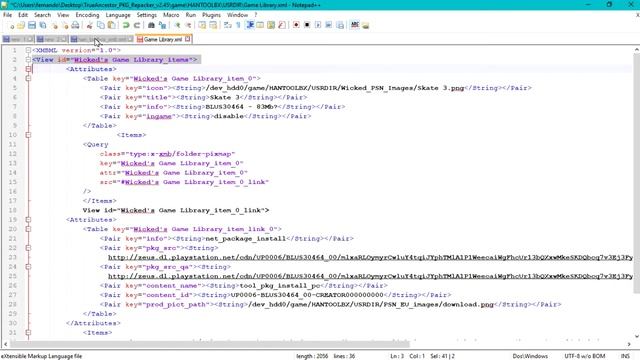
Task: Collapse the View block on line 2
Action: point(28,60)
